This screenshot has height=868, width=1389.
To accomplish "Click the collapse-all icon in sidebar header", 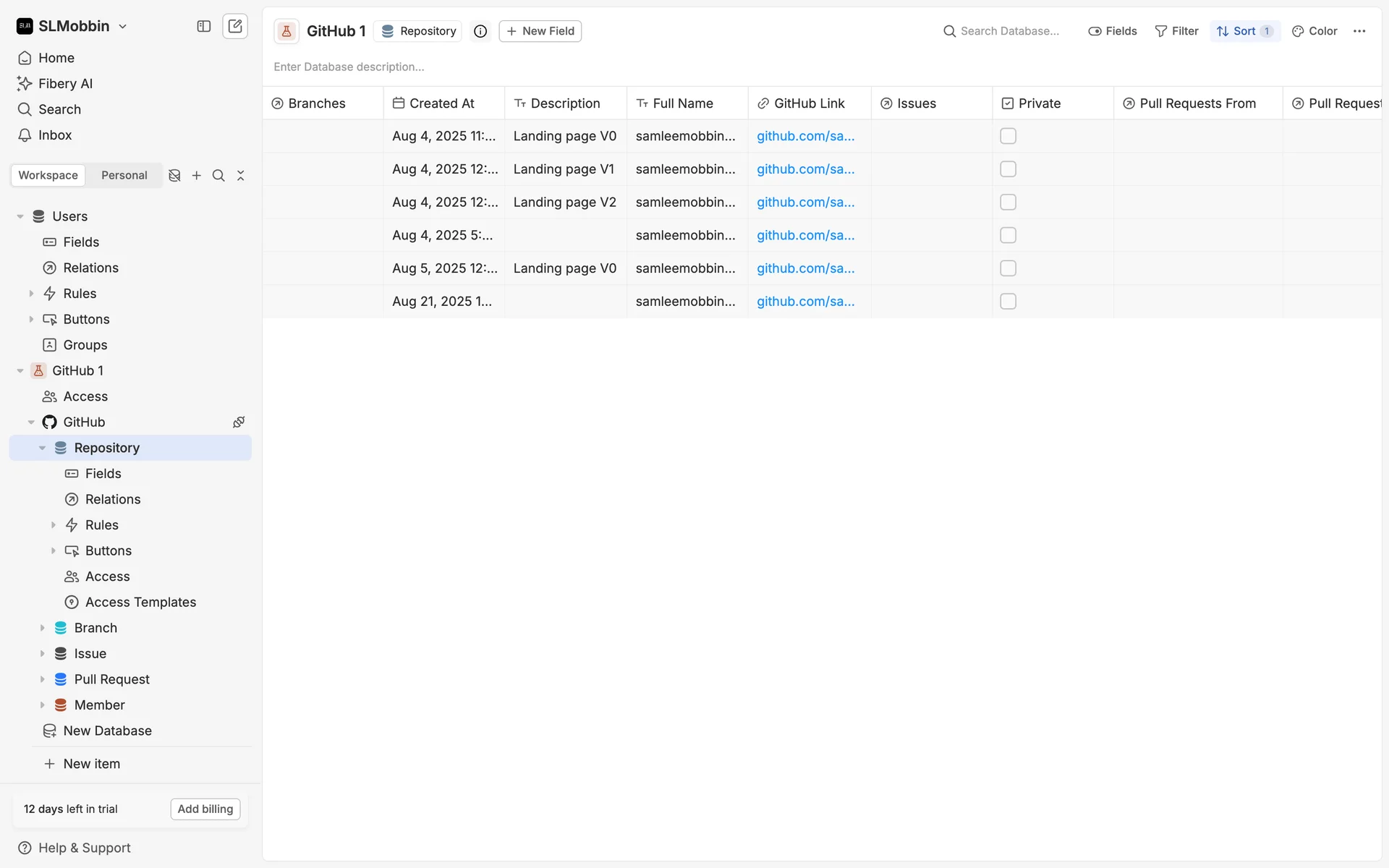I will pyautogui.click(x=241, y=175).
